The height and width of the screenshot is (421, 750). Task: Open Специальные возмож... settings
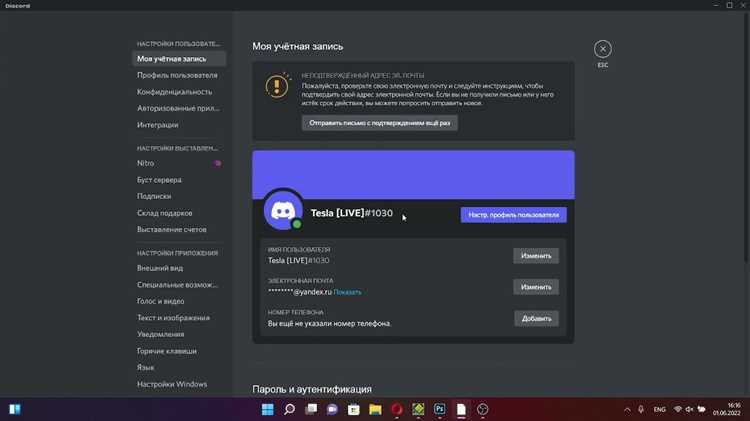179,285
